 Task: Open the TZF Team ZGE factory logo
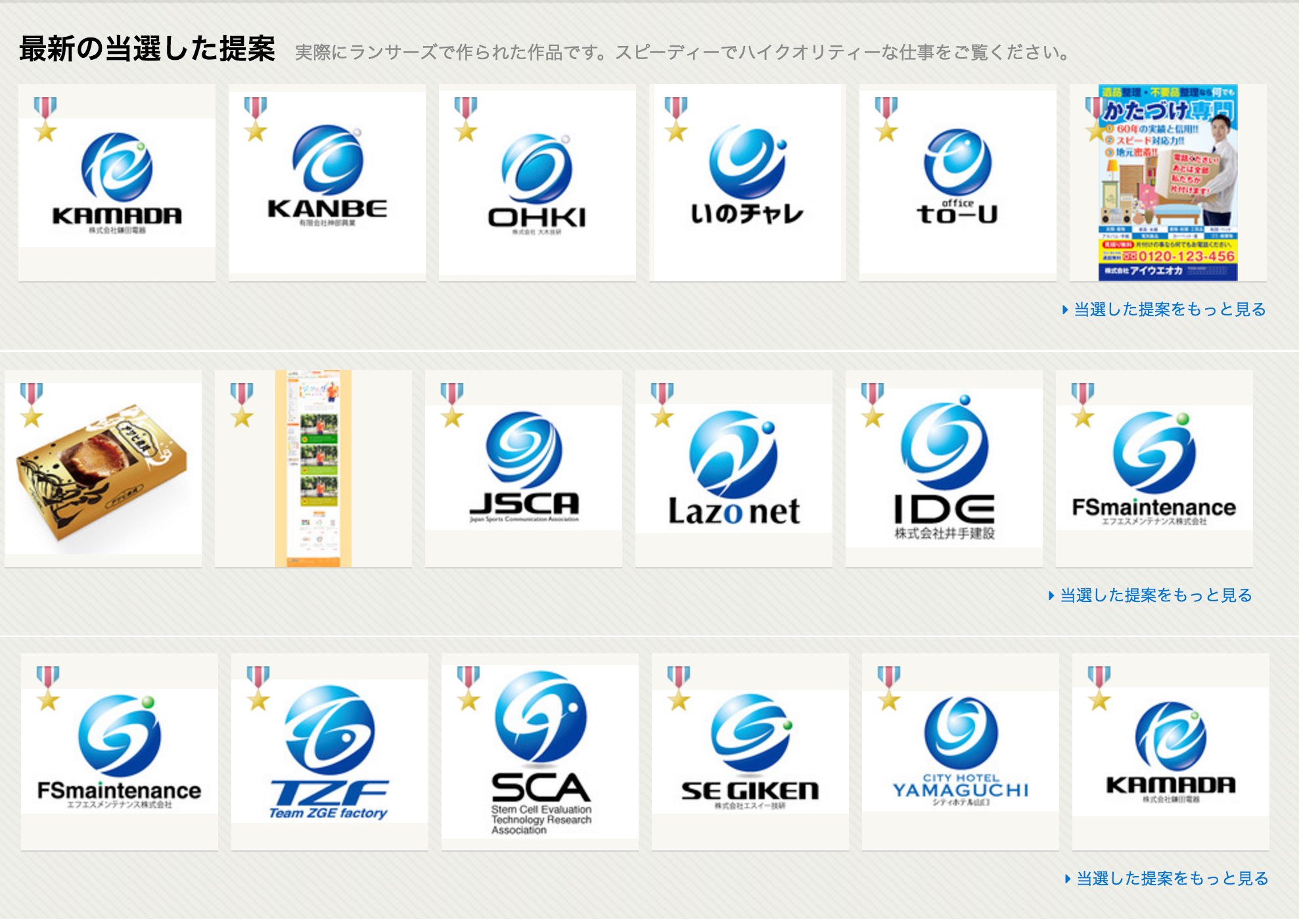coord(329,751)
